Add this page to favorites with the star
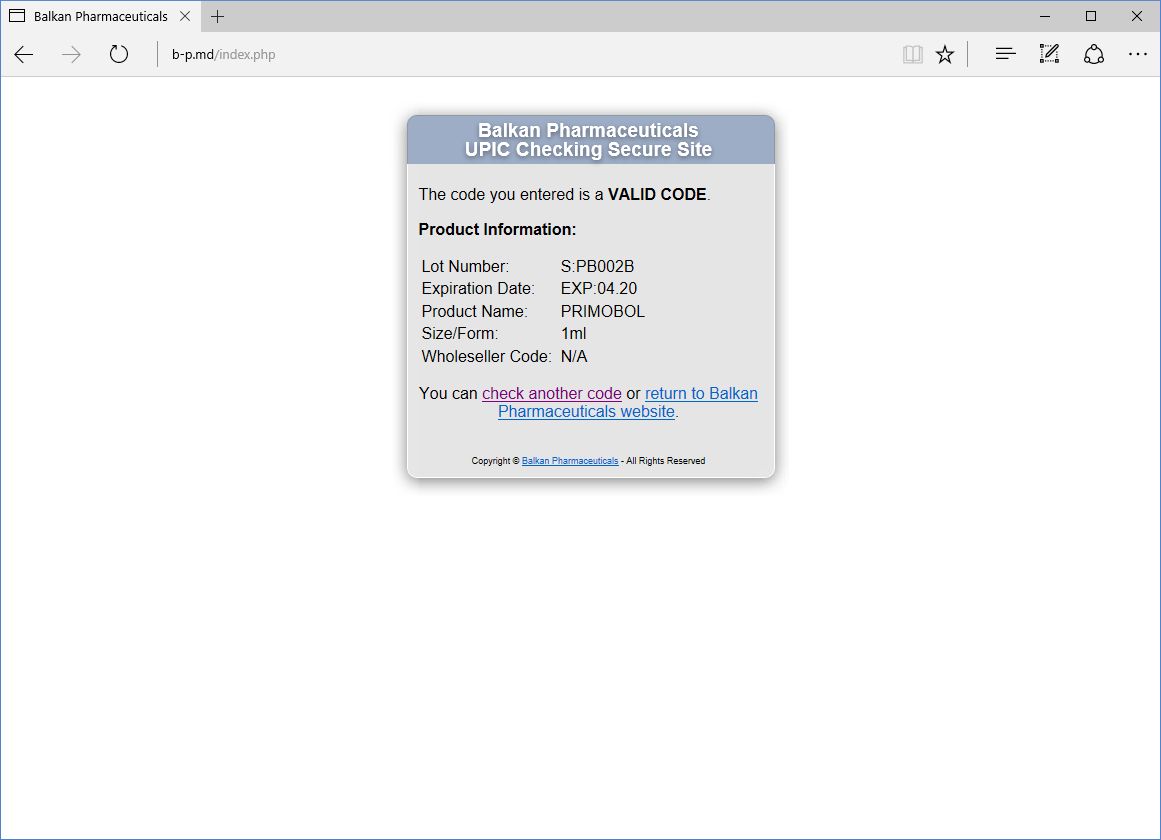 click(945, 55)
